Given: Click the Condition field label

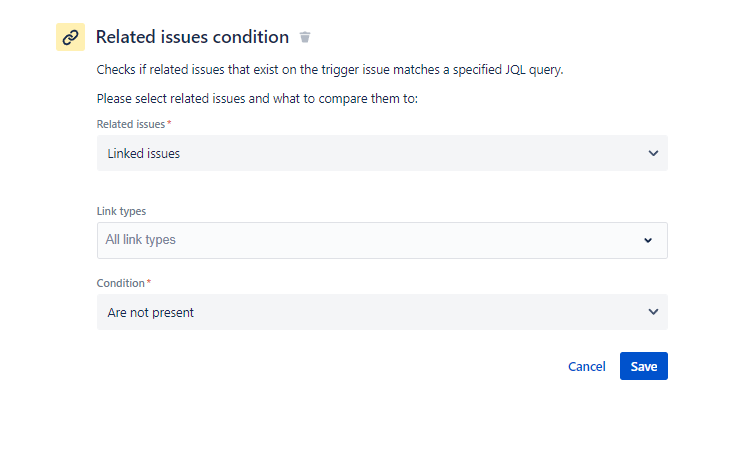Looking at the screenshot, I should click(120, 283).
